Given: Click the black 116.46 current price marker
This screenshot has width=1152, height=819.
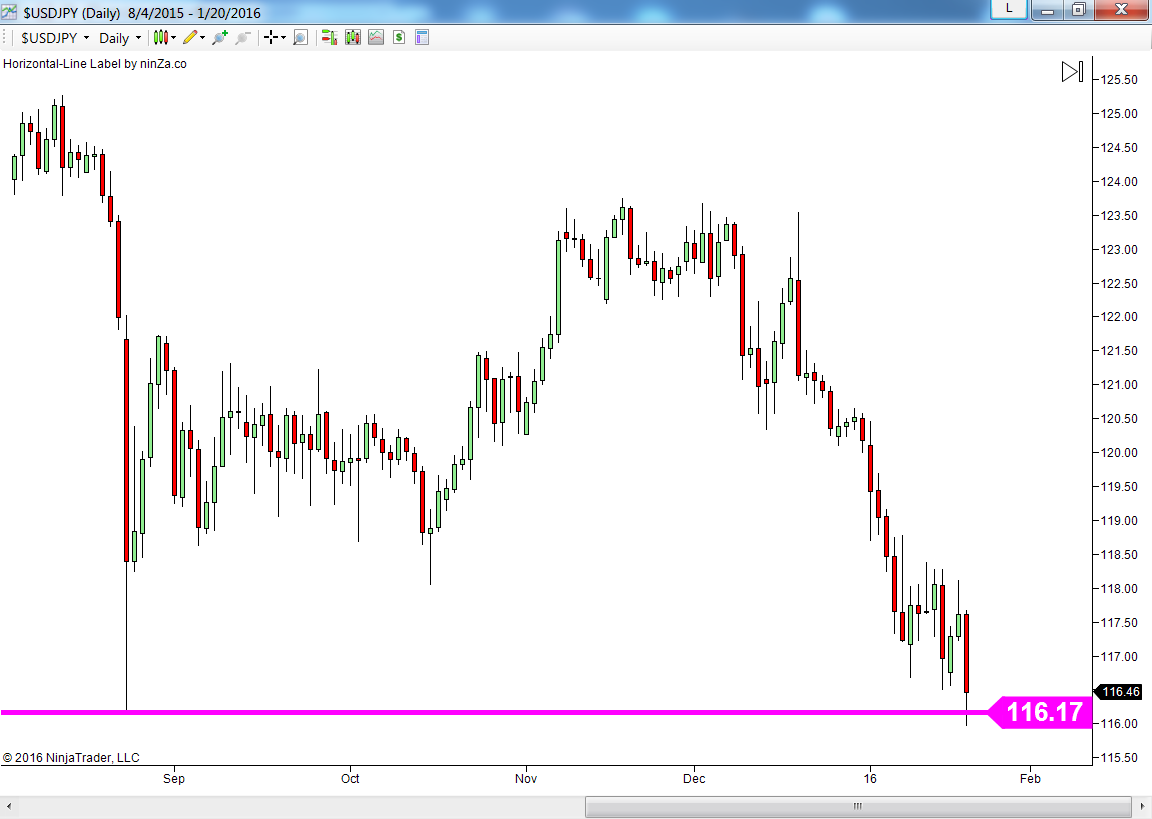Looking at the screenshot, I should click(x=1119, y=692).
